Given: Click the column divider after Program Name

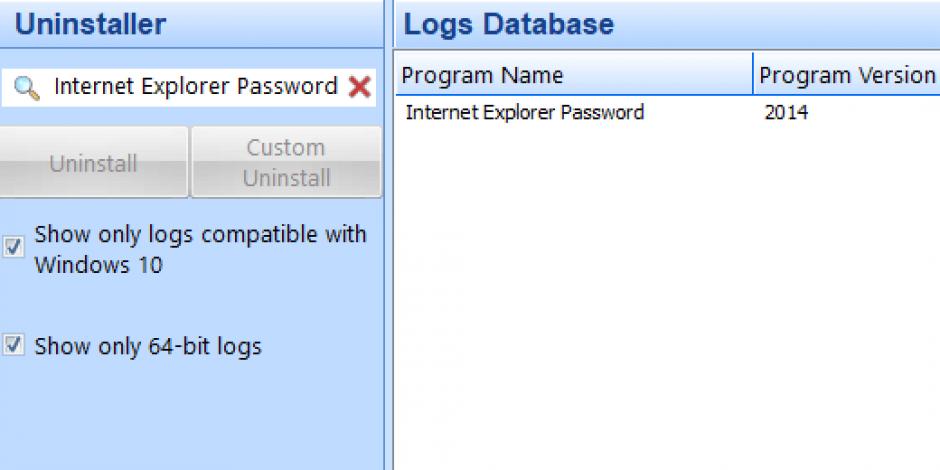Looking at the screenshot, I should (x=753, y=74).
